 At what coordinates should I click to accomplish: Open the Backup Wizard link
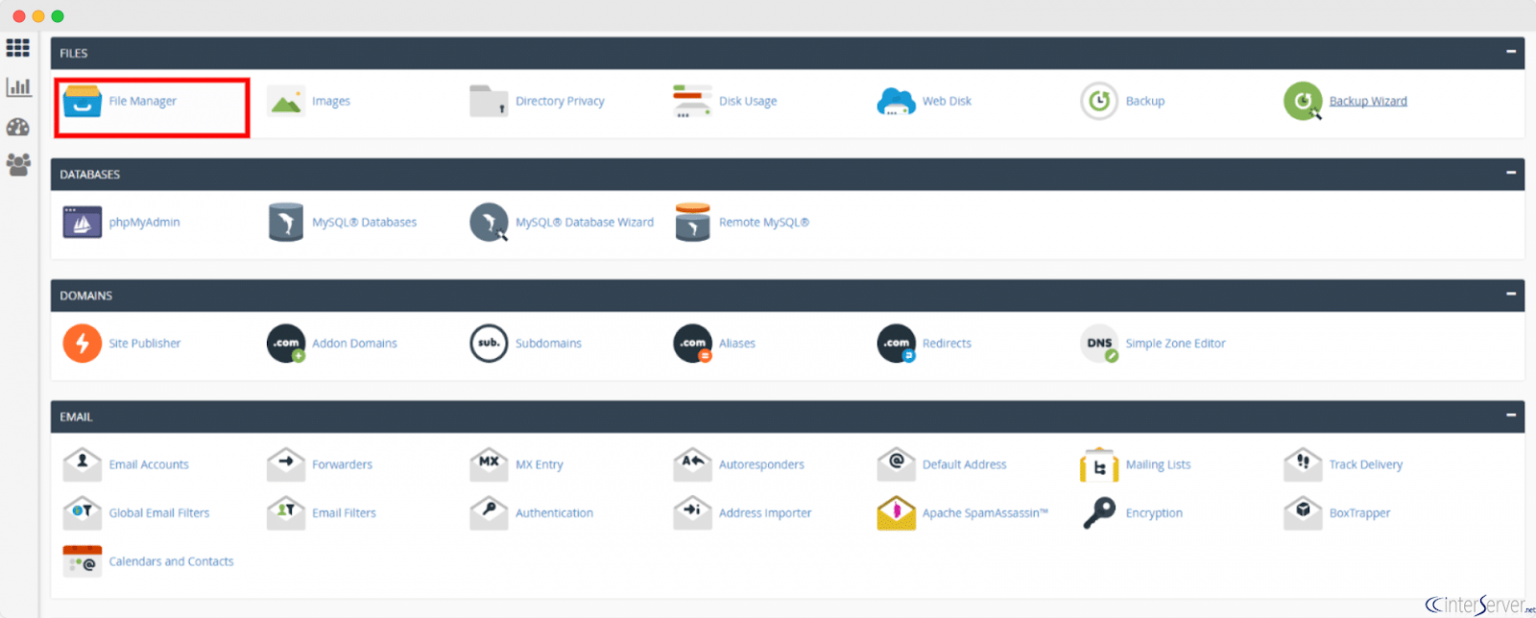point(1368,101)
